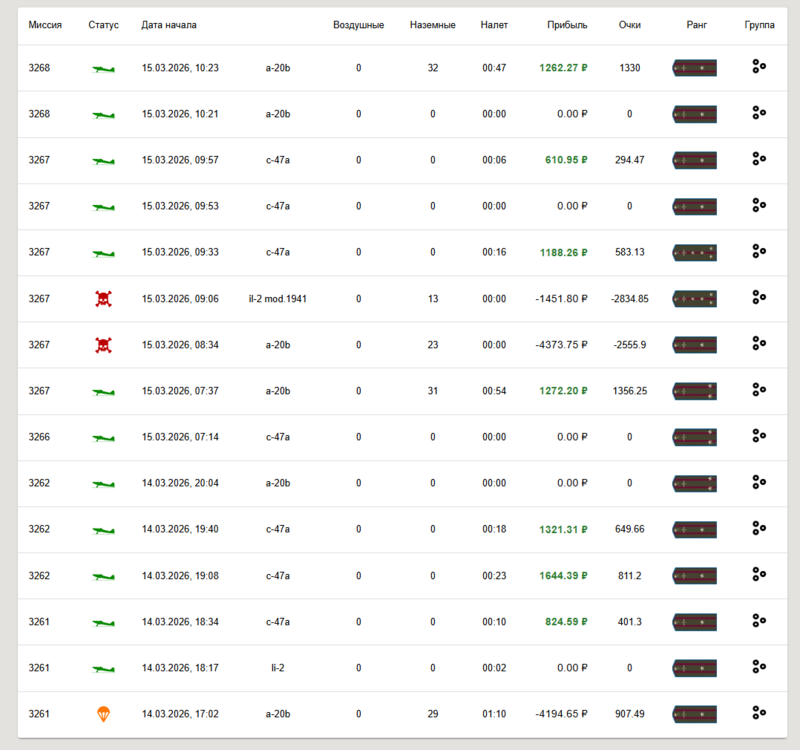Click the Очки column header
The image size is (800, 750).
[629, 25]
